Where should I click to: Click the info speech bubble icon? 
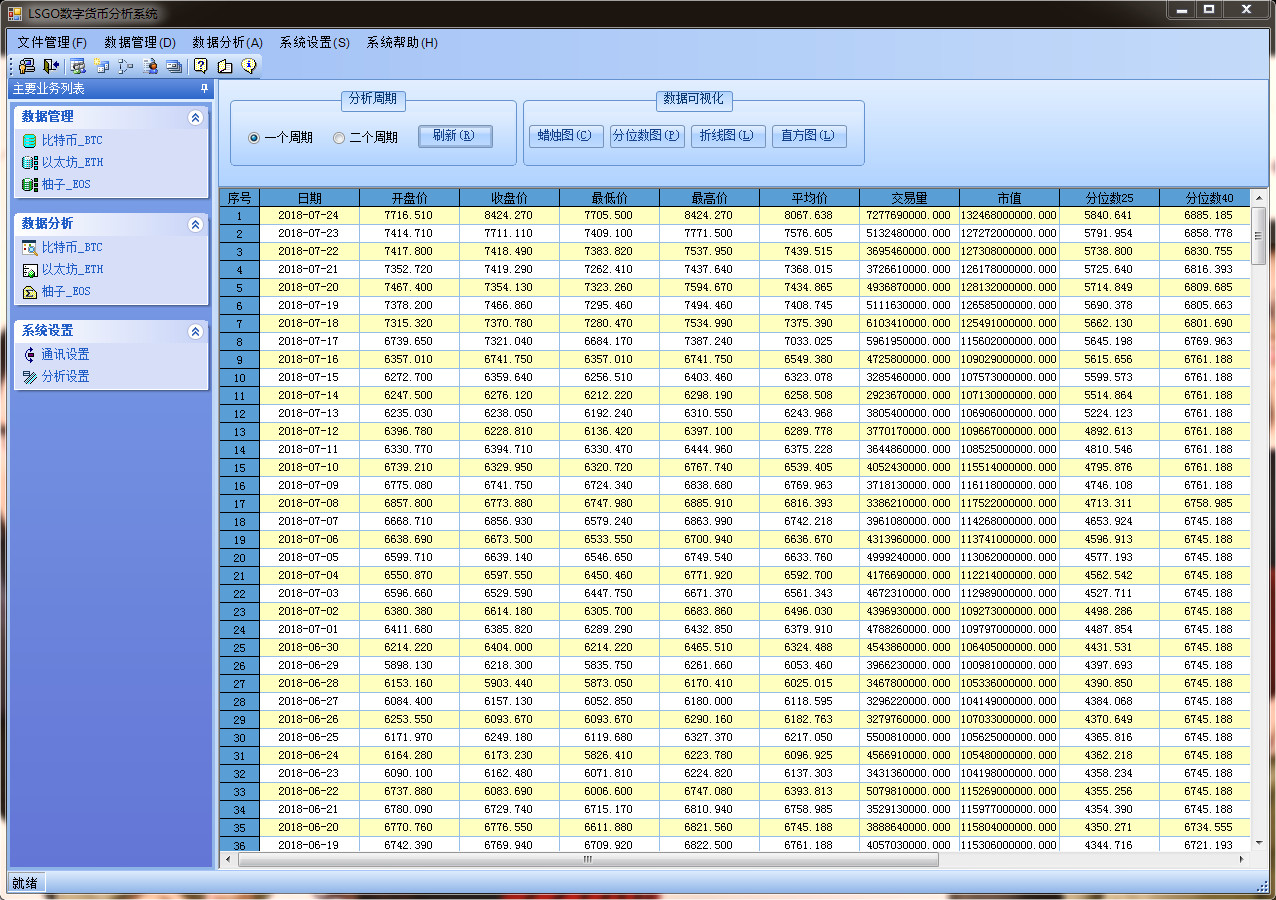coord(249,66)
